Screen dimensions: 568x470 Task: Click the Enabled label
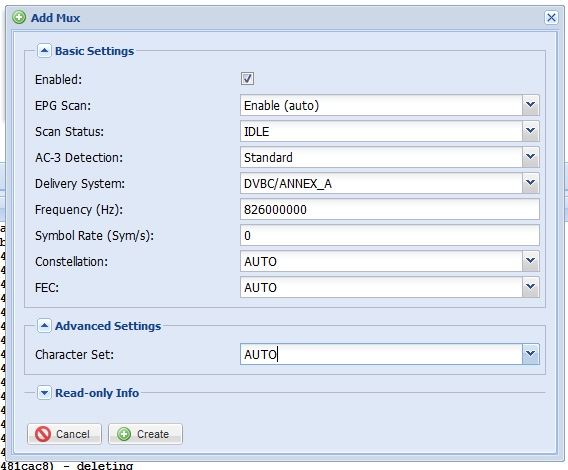coord(58,79)
